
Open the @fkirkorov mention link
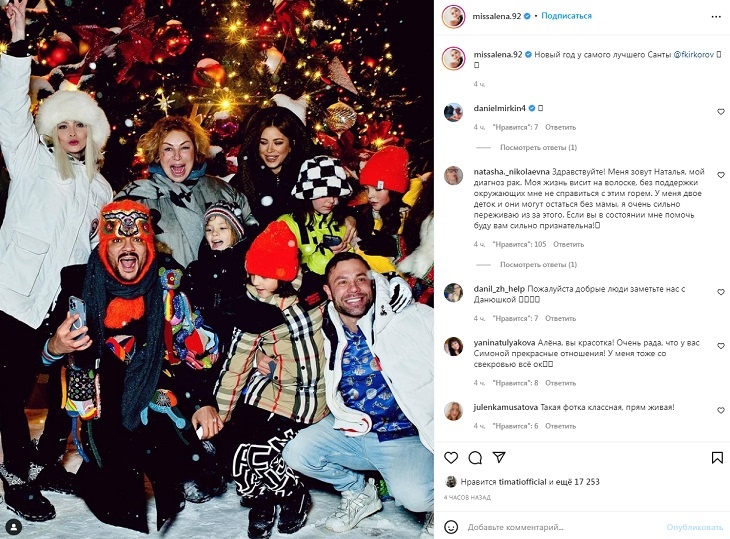(x=693, y=54)
